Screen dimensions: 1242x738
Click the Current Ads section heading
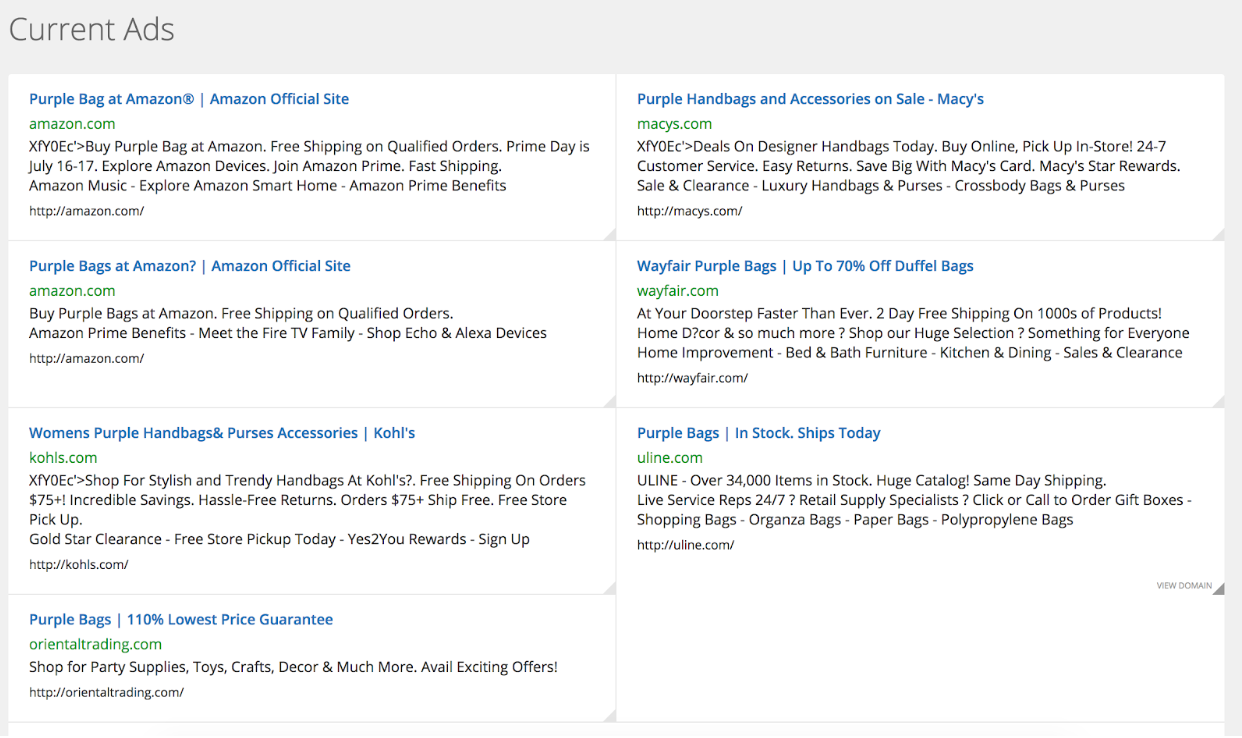click(x=92, y=30)
